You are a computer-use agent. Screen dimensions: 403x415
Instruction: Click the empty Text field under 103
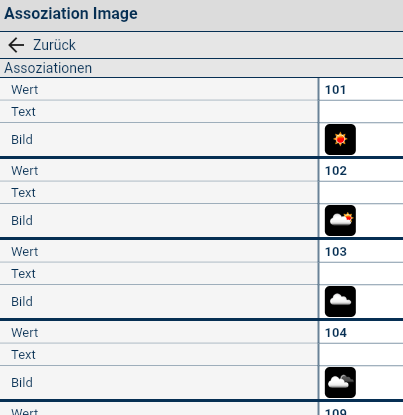click(x=361, y=274)
